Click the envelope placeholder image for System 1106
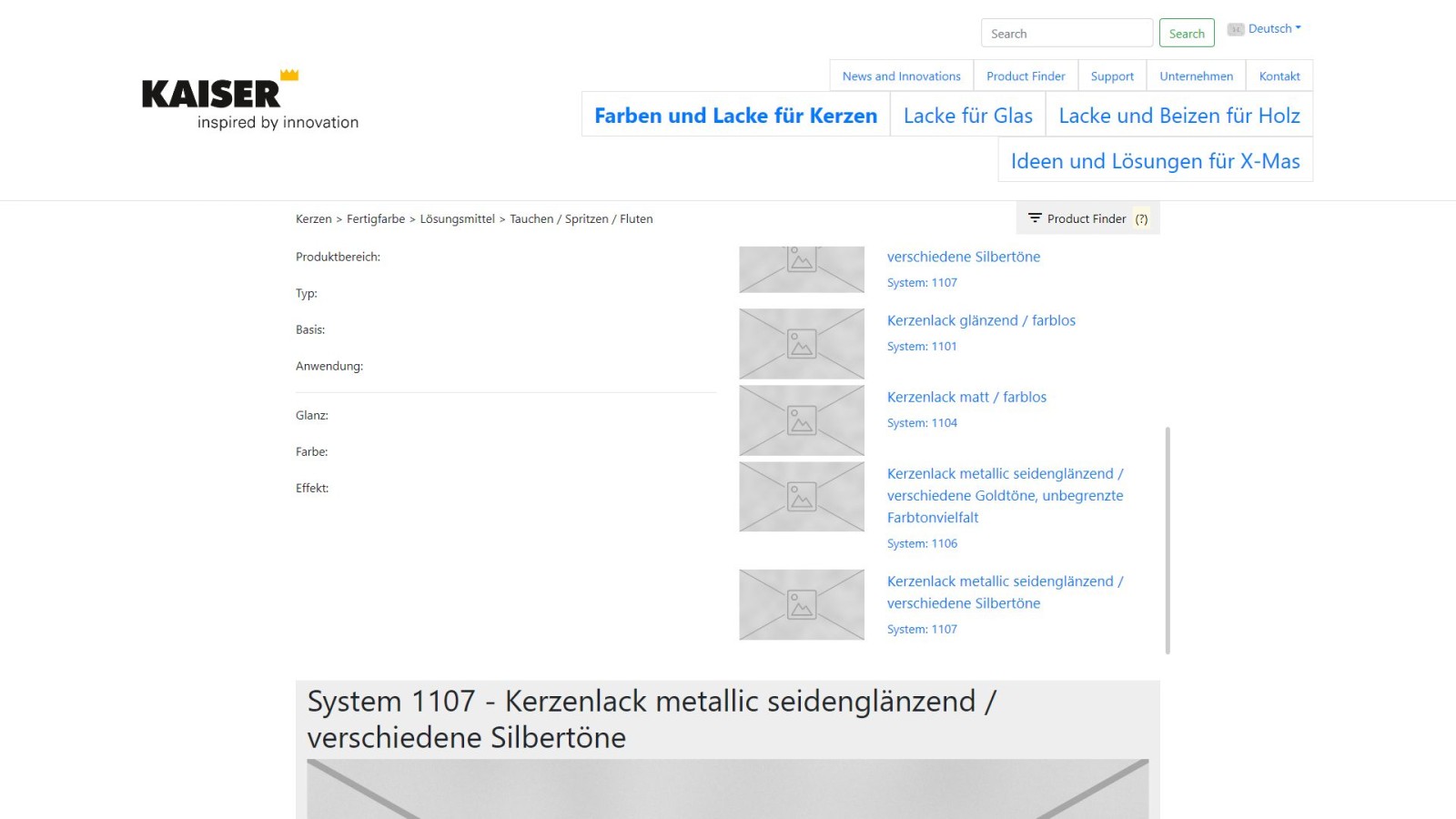1456x819 pixels. point(801,497)
